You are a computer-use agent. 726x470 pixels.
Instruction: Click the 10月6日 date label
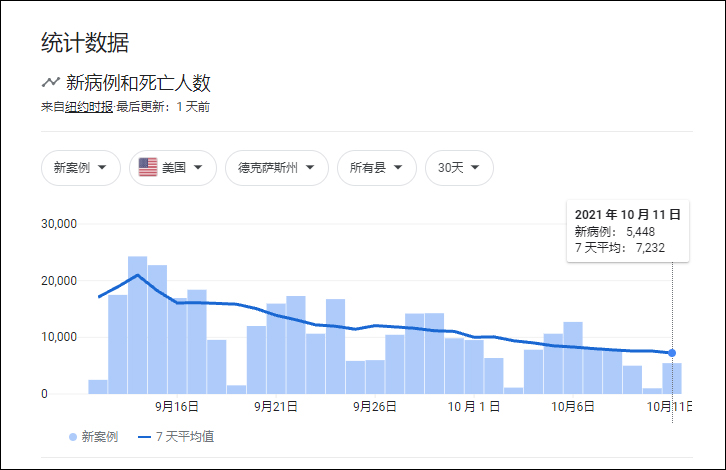(573, 407)
